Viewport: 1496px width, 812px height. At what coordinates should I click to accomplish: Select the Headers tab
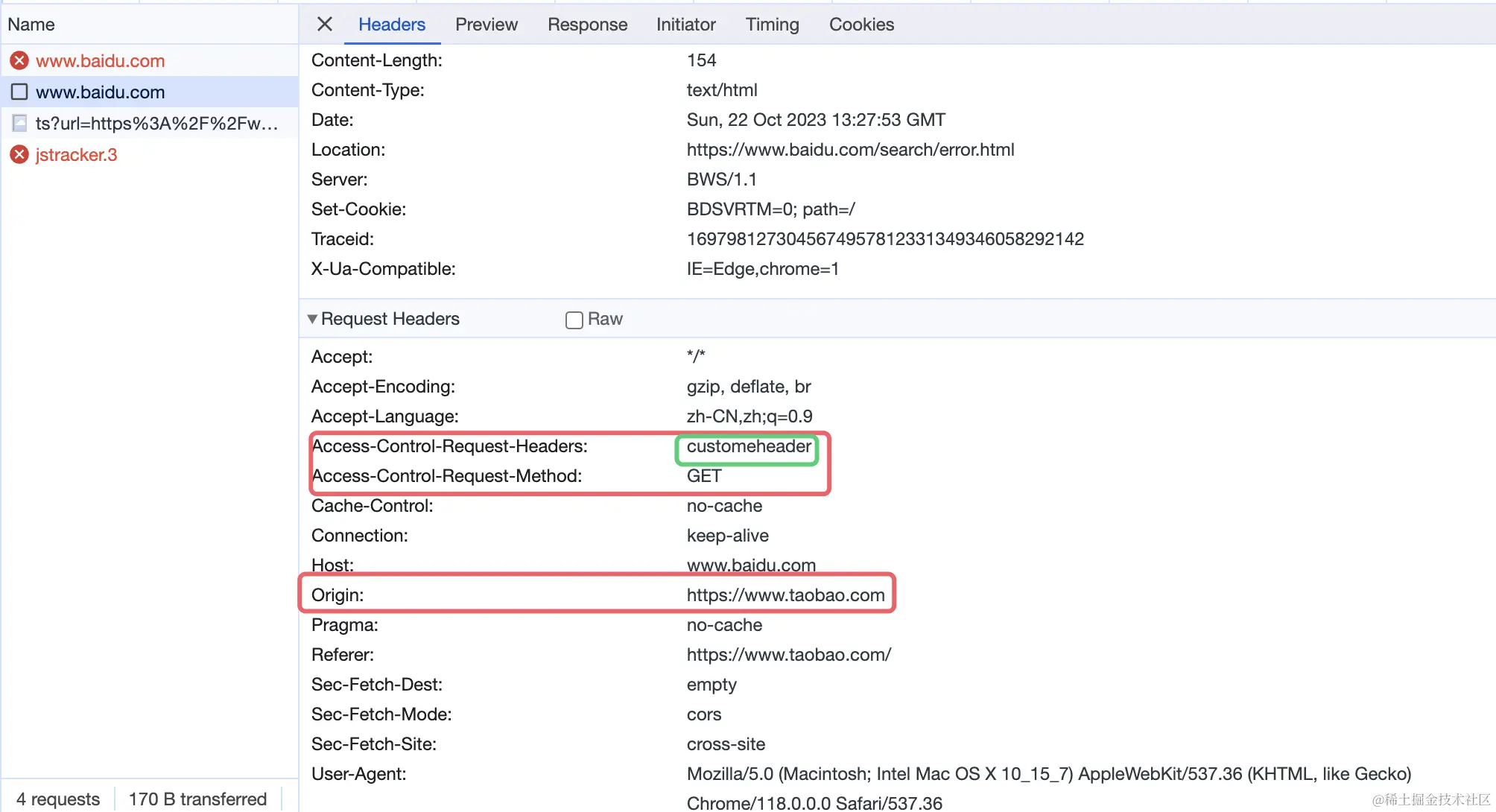(391, 25)
